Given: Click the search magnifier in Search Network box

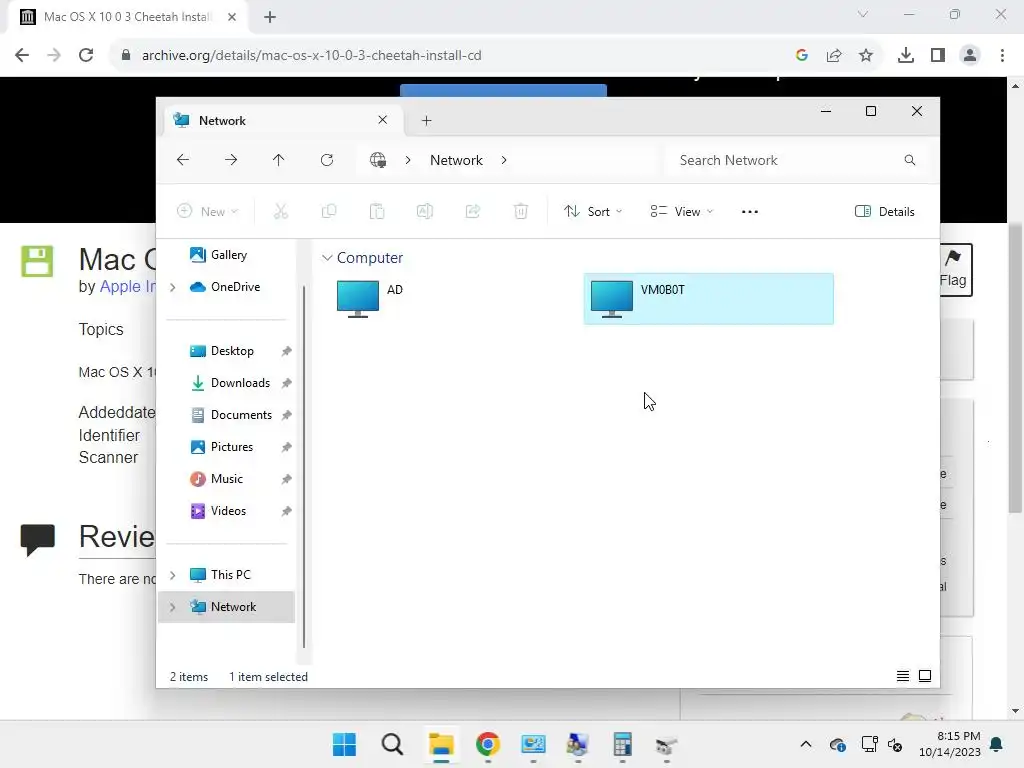Looking at the screenshot, I should [910, 160].
